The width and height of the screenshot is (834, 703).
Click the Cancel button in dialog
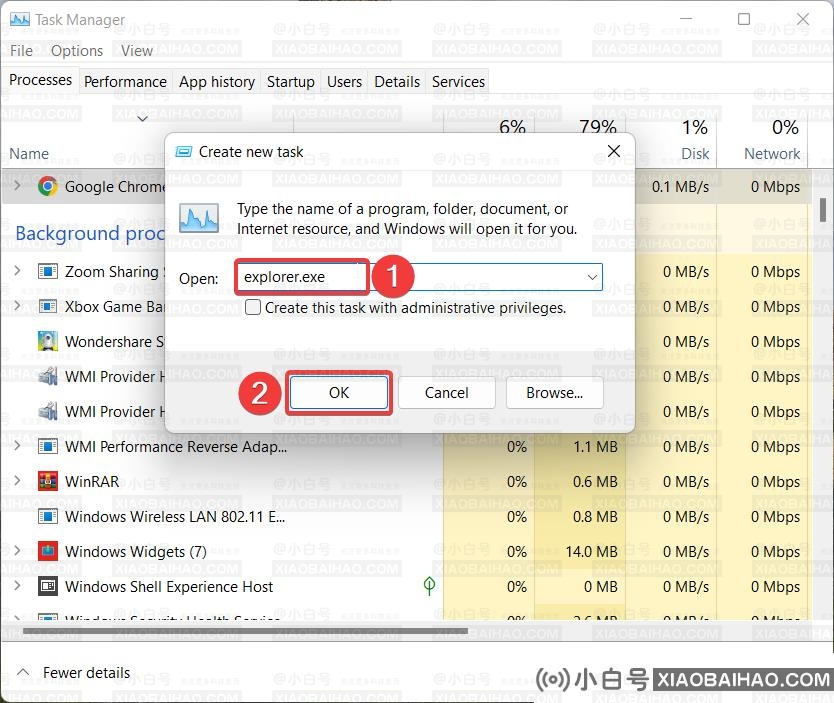447,392
